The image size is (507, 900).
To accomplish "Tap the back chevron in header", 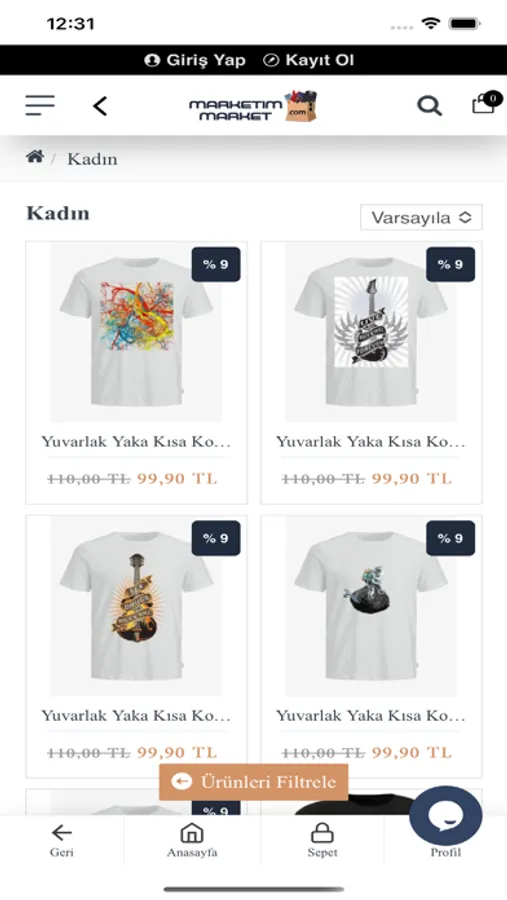I will [x=100, y=106].
